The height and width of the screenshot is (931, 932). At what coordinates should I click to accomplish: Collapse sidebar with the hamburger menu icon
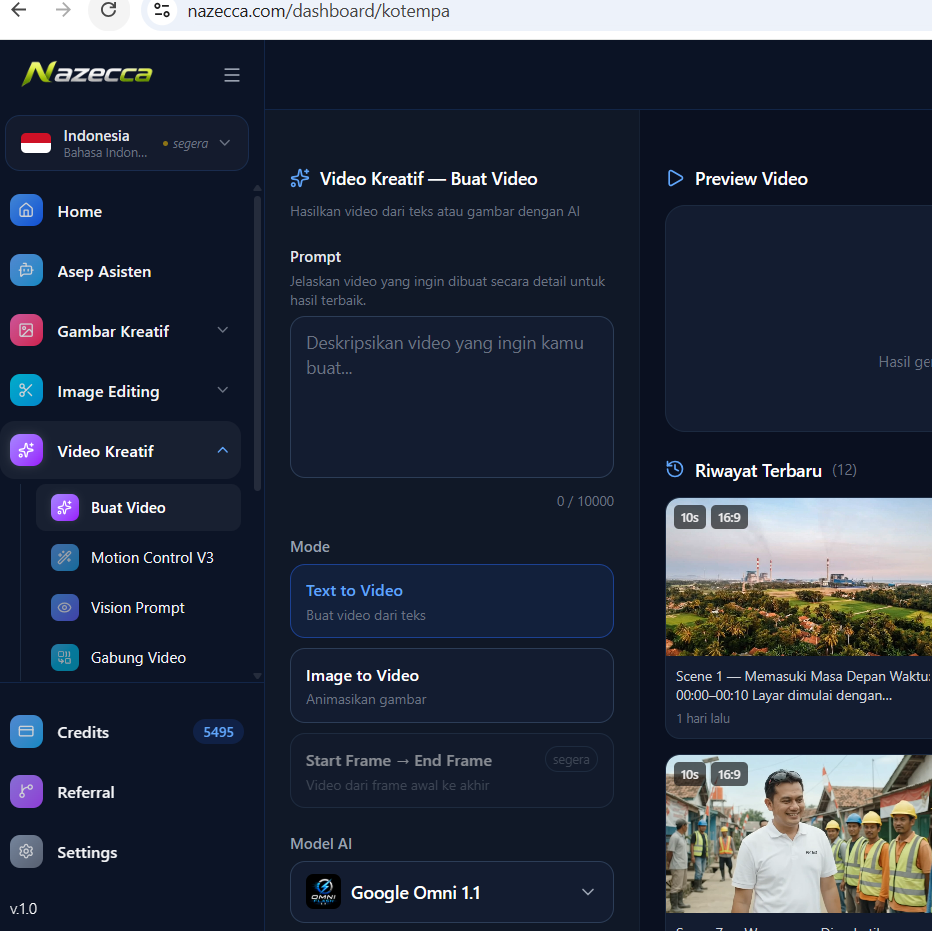click(x=232, y=75)
